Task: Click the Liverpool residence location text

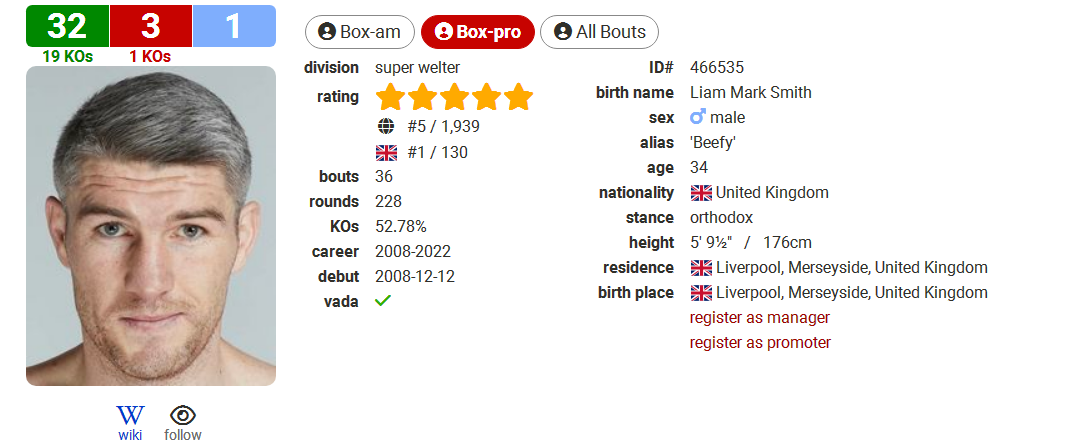Action: coord(852,268)
